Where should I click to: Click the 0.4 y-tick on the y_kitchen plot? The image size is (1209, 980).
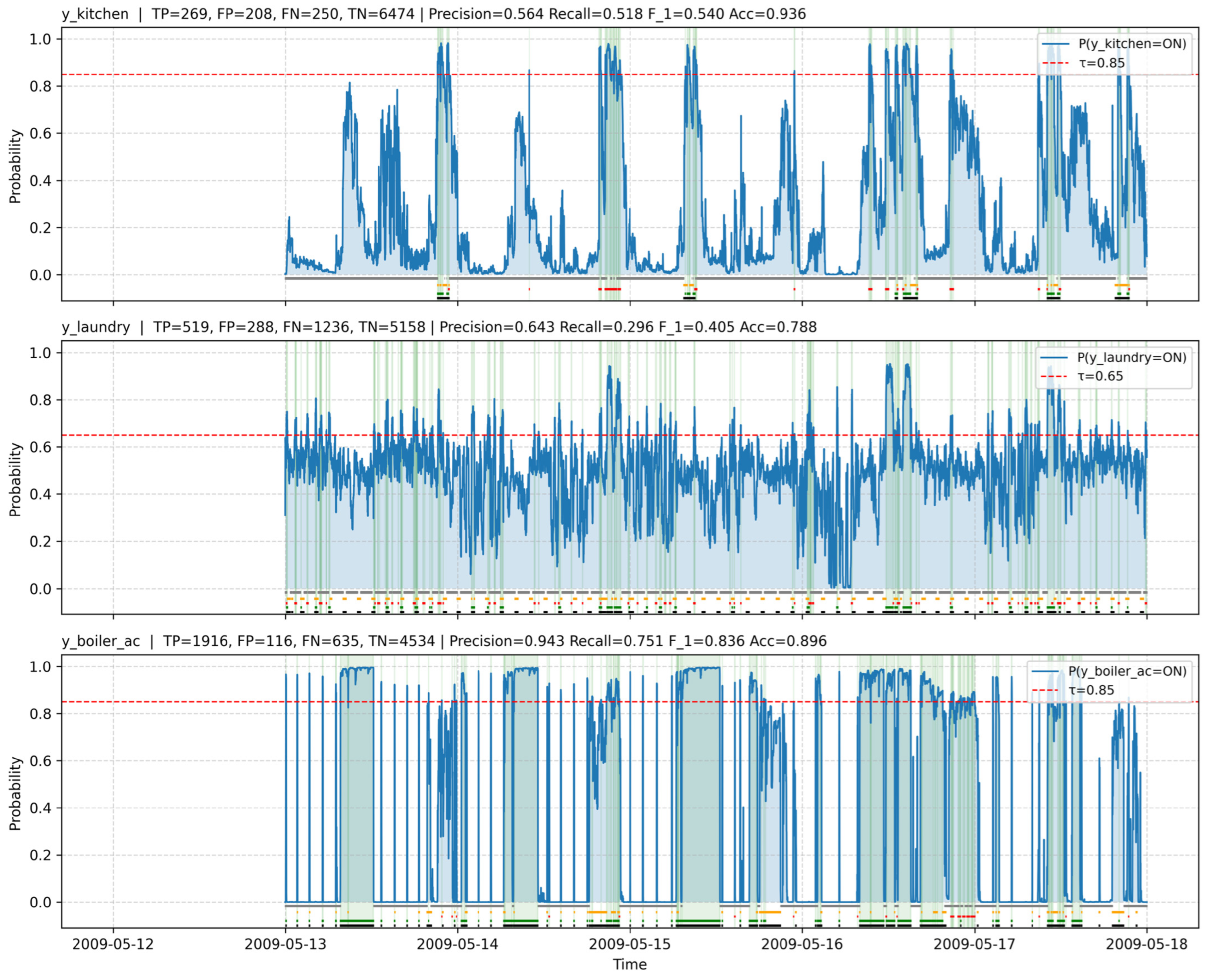click(x=40, y=181)
